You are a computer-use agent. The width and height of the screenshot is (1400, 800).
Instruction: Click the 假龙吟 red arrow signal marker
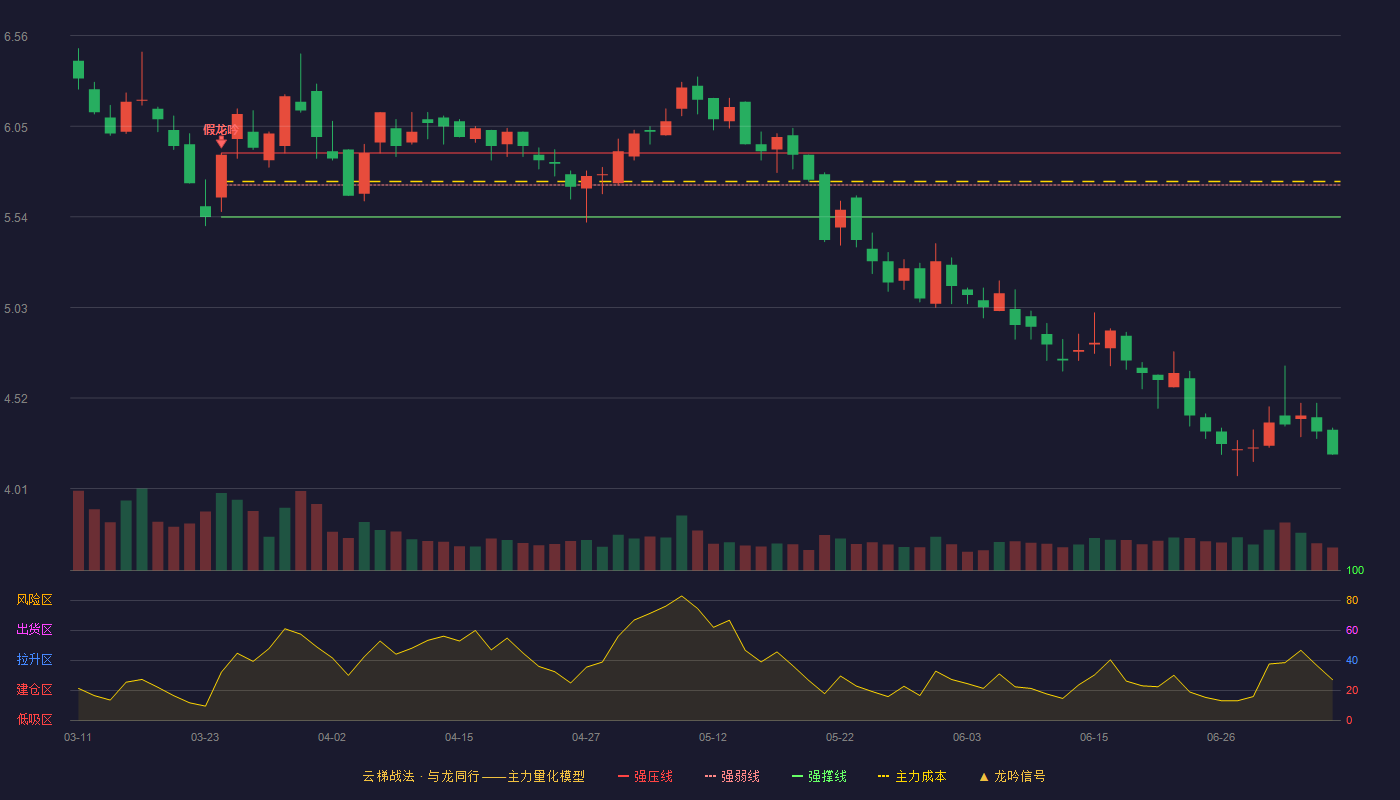pos(221,142)
